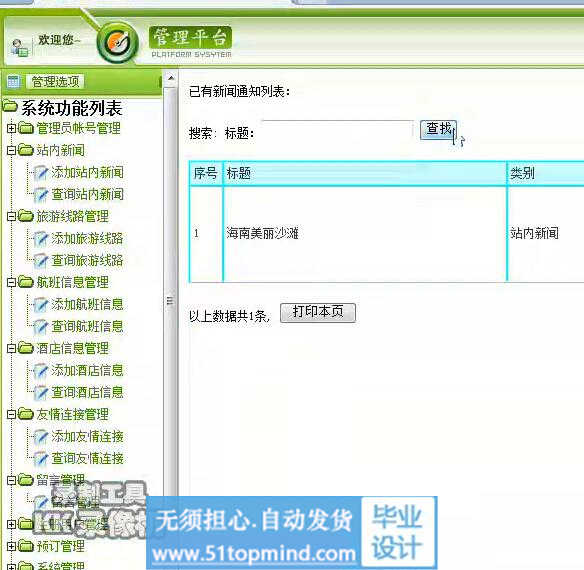The image size is (584, 570).
Task: Open 查询站内新闻 in the sidebar
Action: pyautogui.click(x=87, y=194)
